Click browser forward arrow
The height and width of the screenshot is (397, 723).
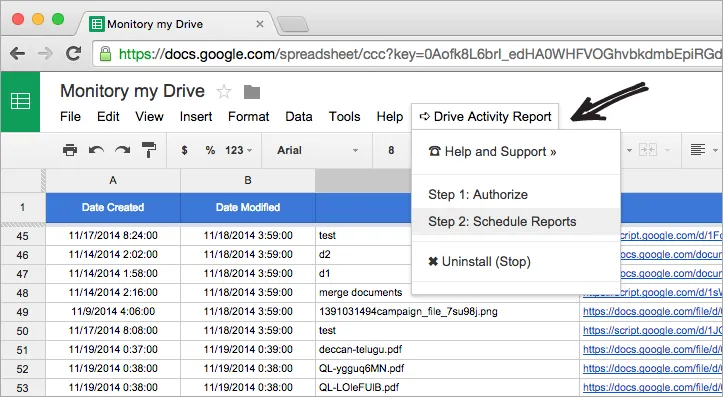[x=45, y=54]
